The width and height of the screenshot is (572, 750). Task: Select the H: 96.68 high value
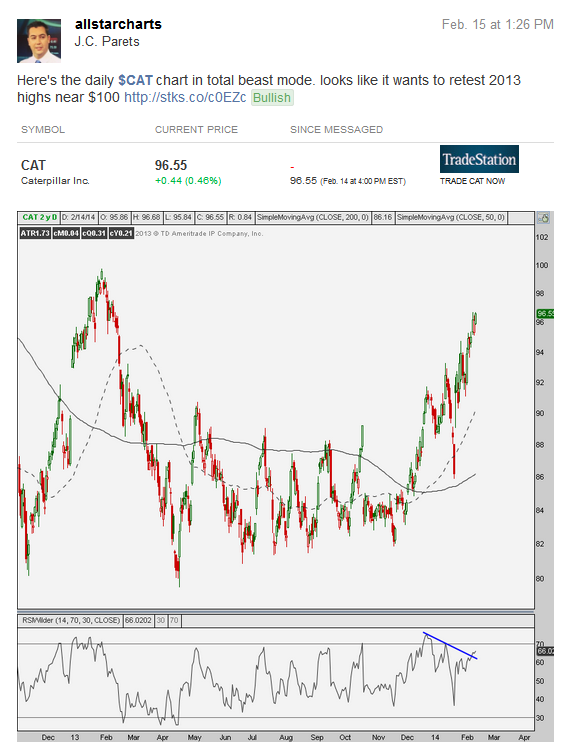[146, 217]
